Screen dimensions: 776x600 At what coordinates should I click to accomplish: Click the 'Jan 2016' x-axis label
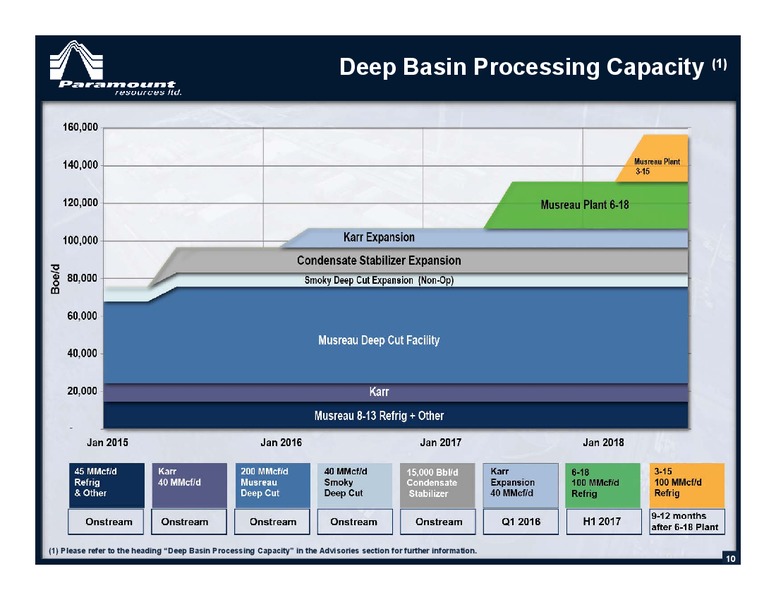[281, 442]
